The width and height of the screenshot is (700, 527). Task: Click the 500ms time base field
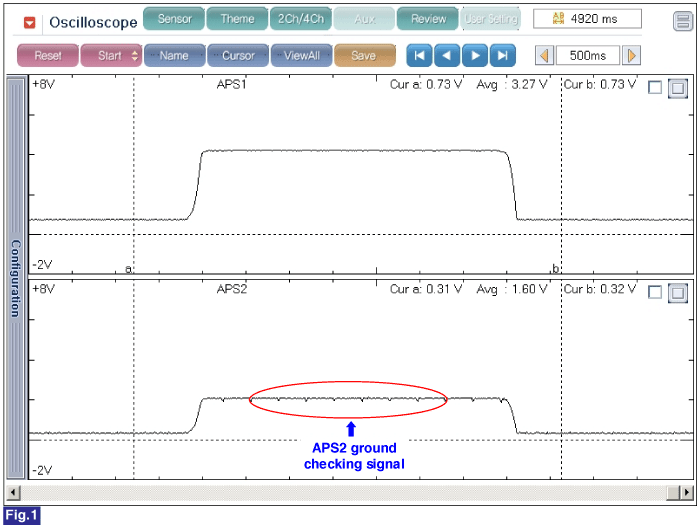click(588, 56)
